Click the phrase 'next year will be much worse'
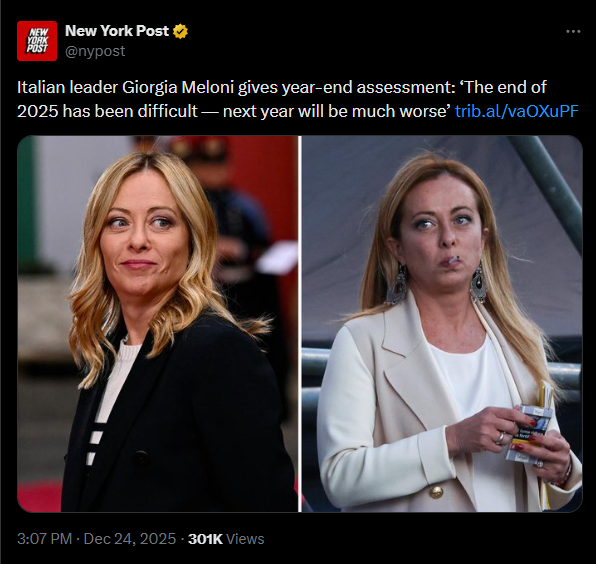This screenshot has width=596, height=564. tap(336, 111)
